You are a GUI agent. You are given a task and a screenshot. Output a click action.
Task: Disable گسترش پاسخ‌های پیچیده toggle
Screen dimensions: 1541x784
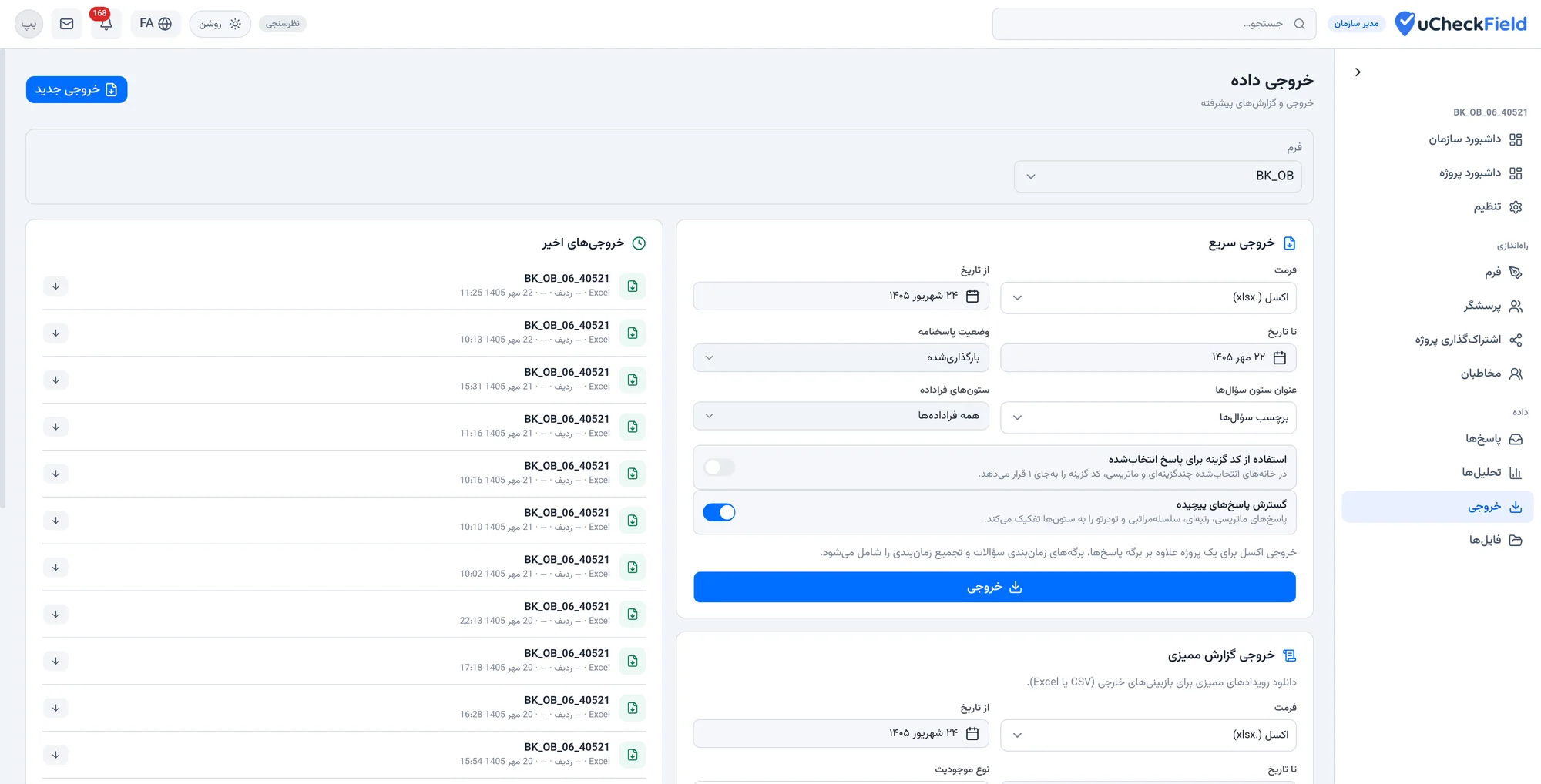click(x=719, y=513)
